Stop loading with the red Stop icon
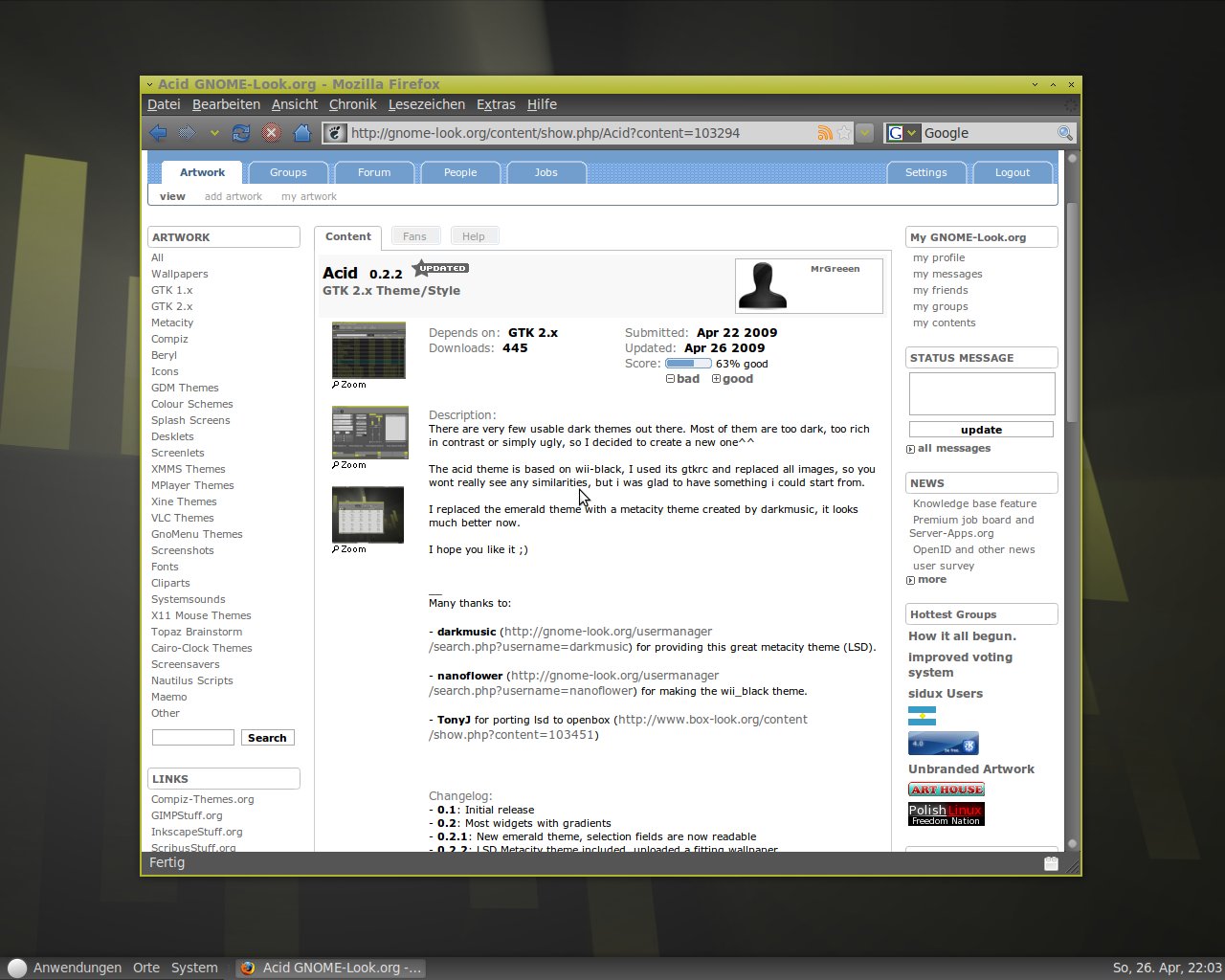1225x980 pixels. tap(272, 133)
